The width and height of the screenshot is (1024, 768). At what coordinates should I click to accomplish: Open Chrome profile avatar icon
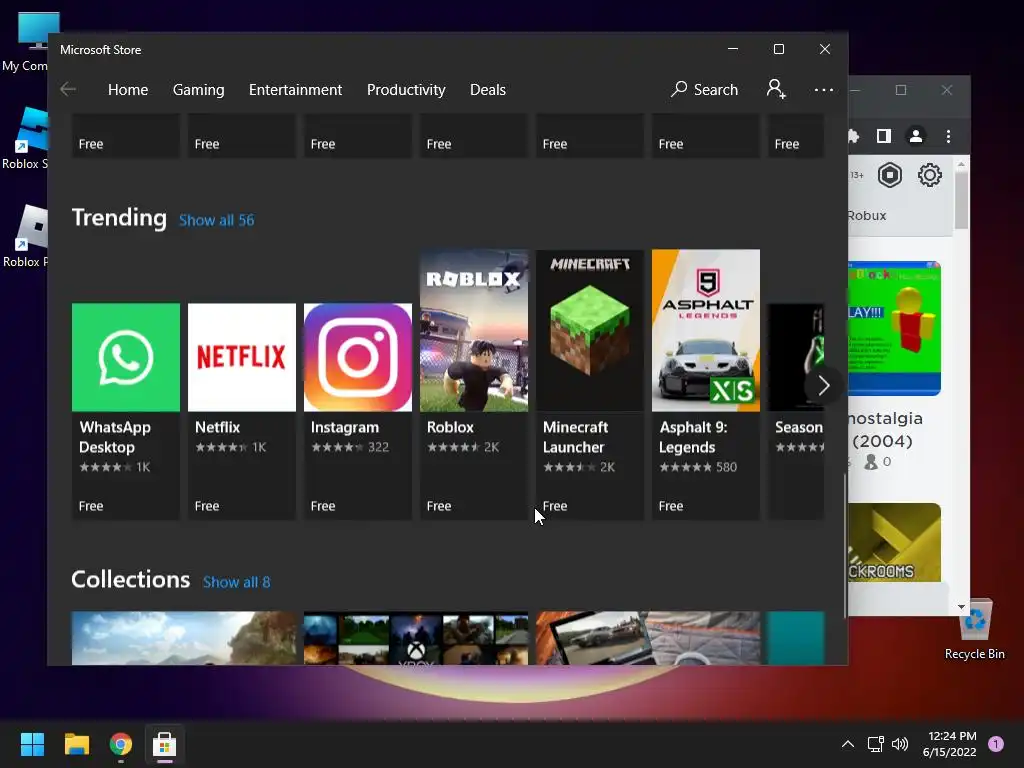coord(916,136)
